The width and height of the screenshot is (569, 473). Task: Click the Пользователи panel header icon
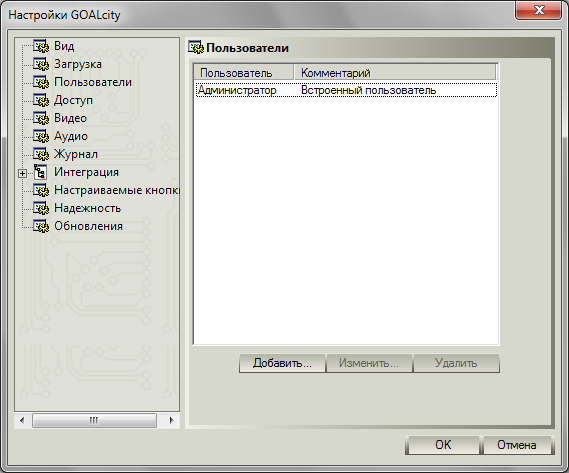[196, 48]
